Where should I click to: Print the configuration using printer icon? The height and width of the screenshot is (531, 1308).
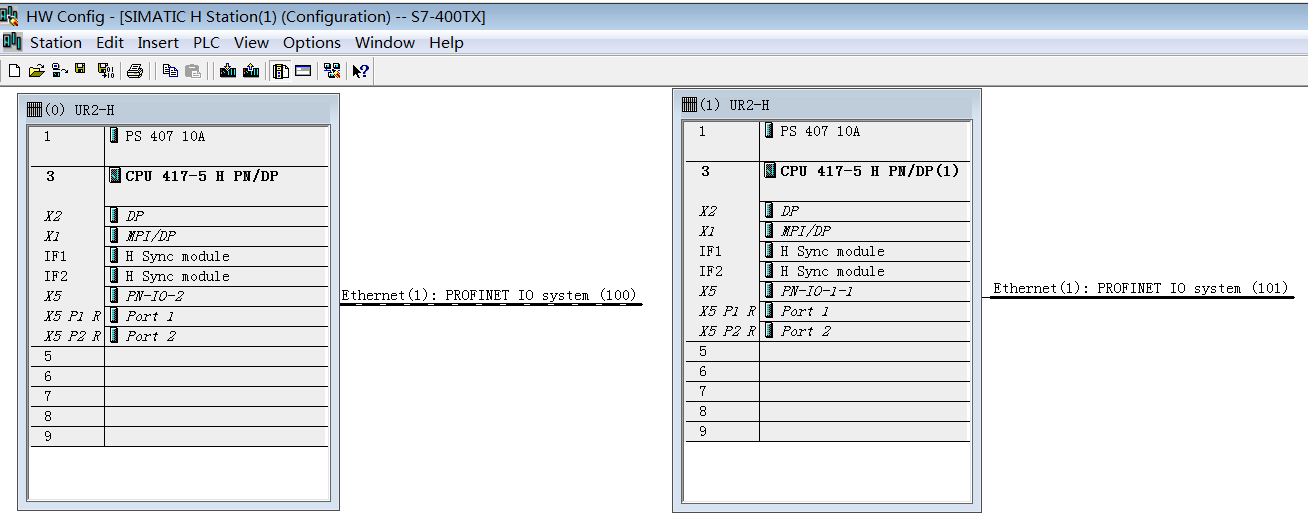(135, 71)
